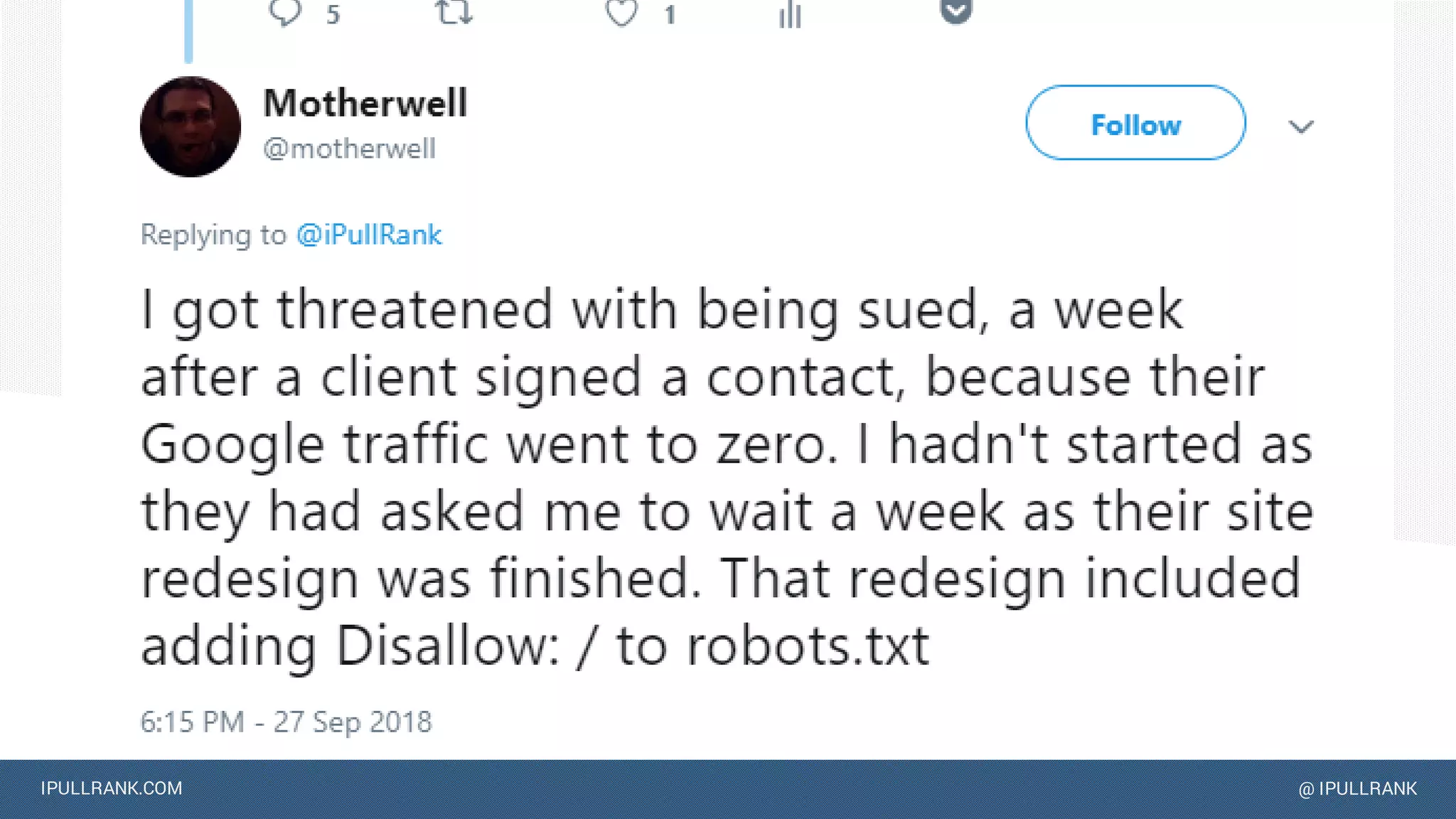The width and height of the screenshot is (1456, 819).
Task: Click the reply speech bubble icon
Action: (x=286, y=11)
